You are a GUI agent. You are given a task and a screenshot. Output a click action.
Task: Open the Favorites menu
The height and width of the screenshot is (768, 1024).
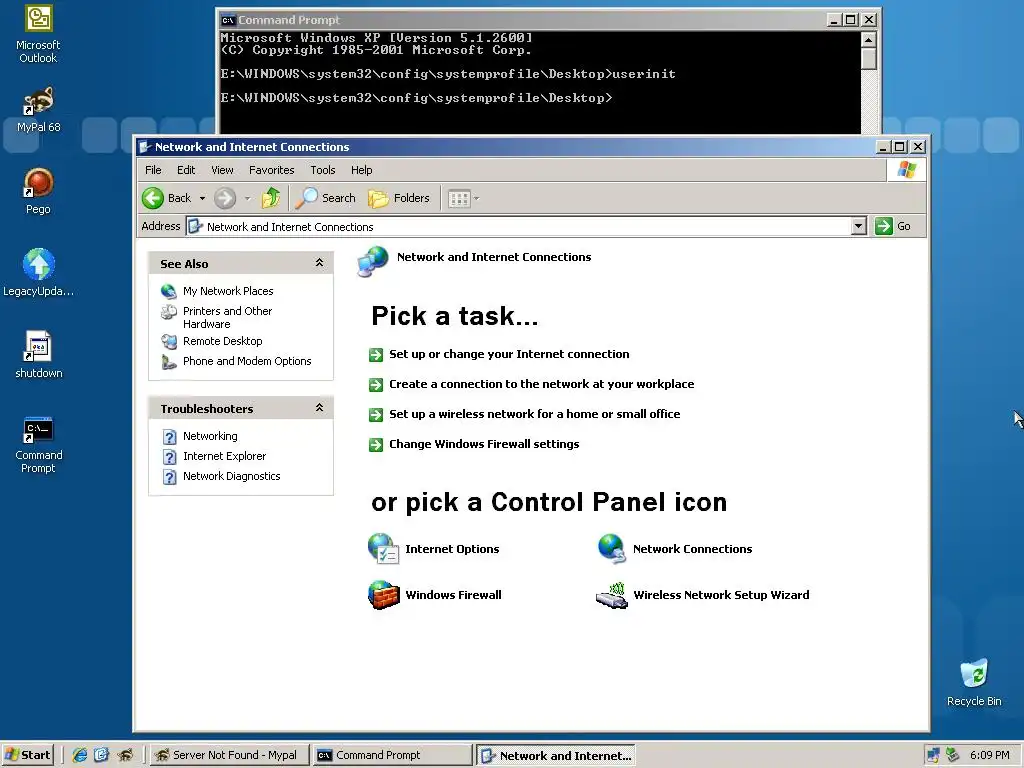[272, 170]
